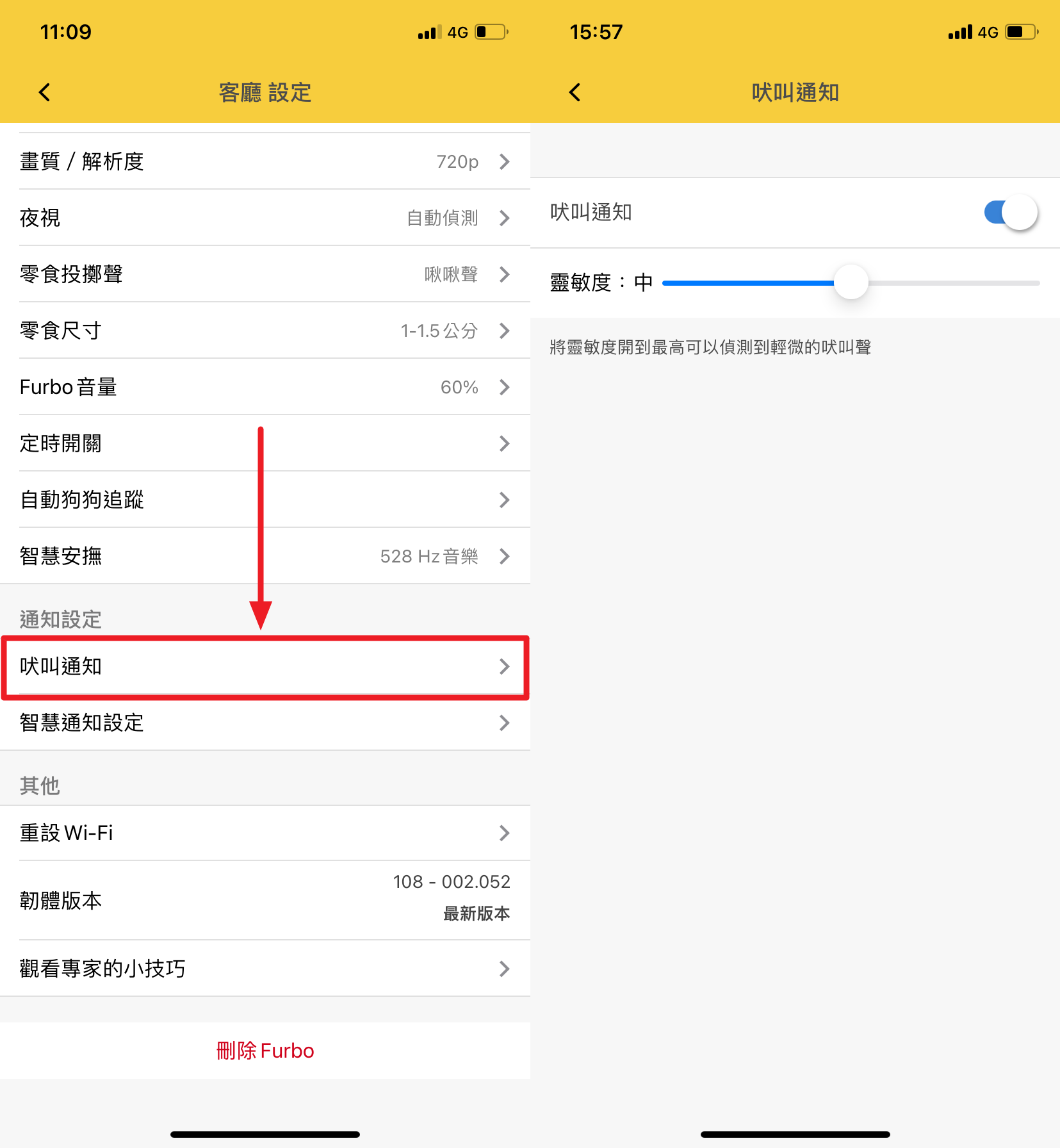1060x1148 pixels.
Task: Tap 刪除 Furbo to delete device
Action: click(x=265, y=1051)
